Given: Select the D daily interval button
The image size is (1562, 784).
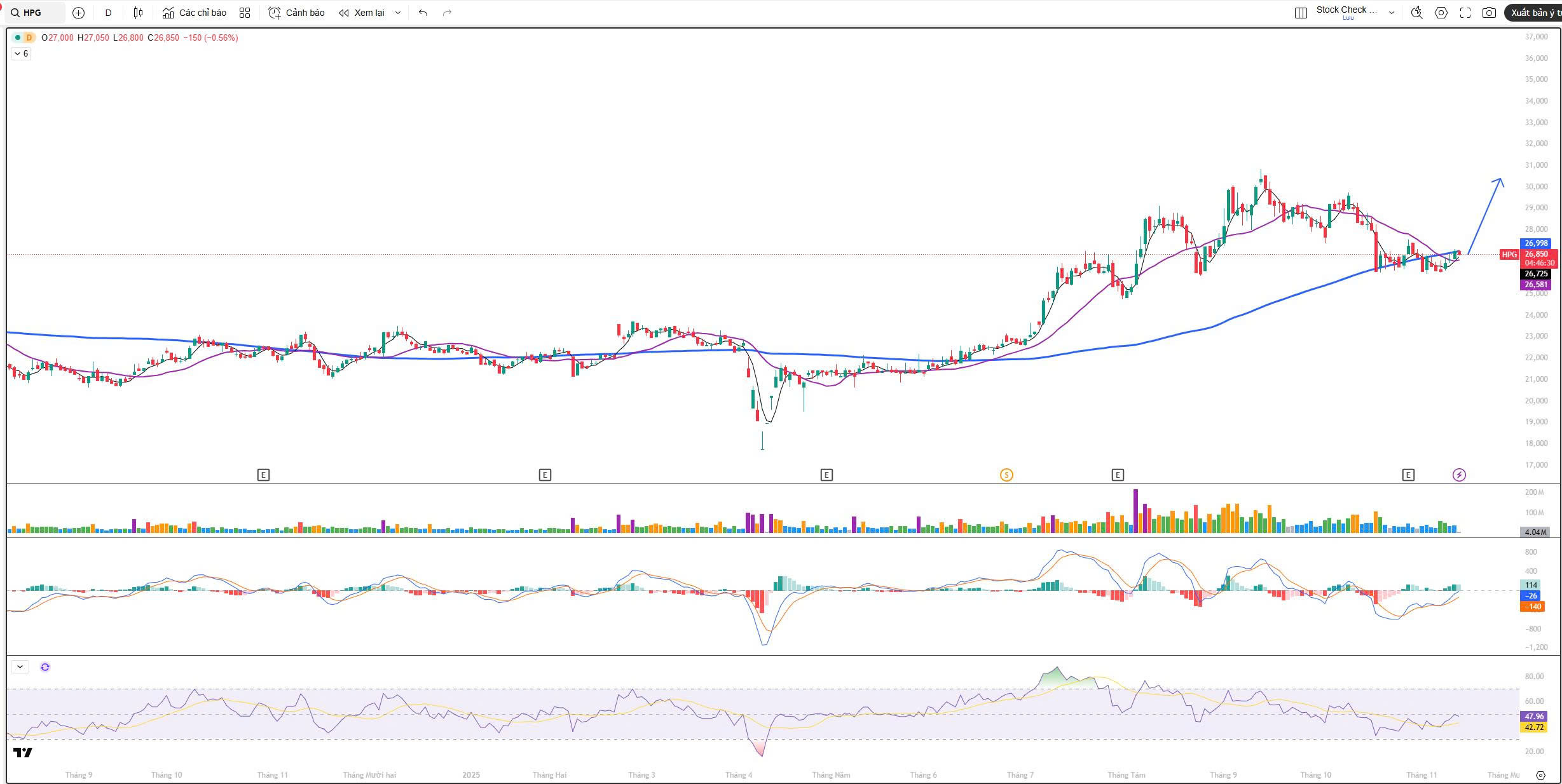Looking at the screenshot, I should coord(108,13).
